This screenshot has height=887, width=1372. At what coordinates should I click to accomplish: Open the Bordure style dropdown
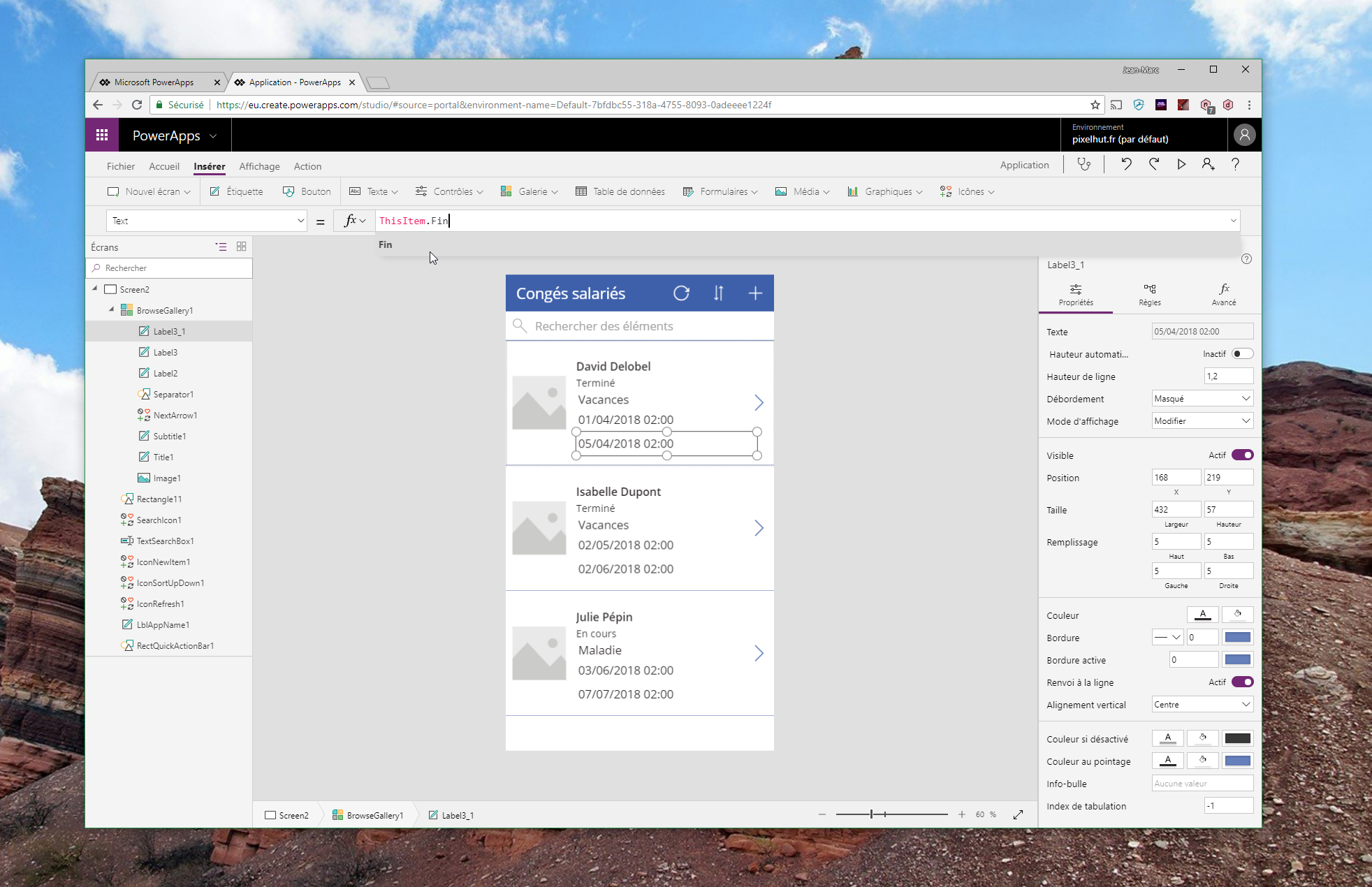click(1167, 638)
